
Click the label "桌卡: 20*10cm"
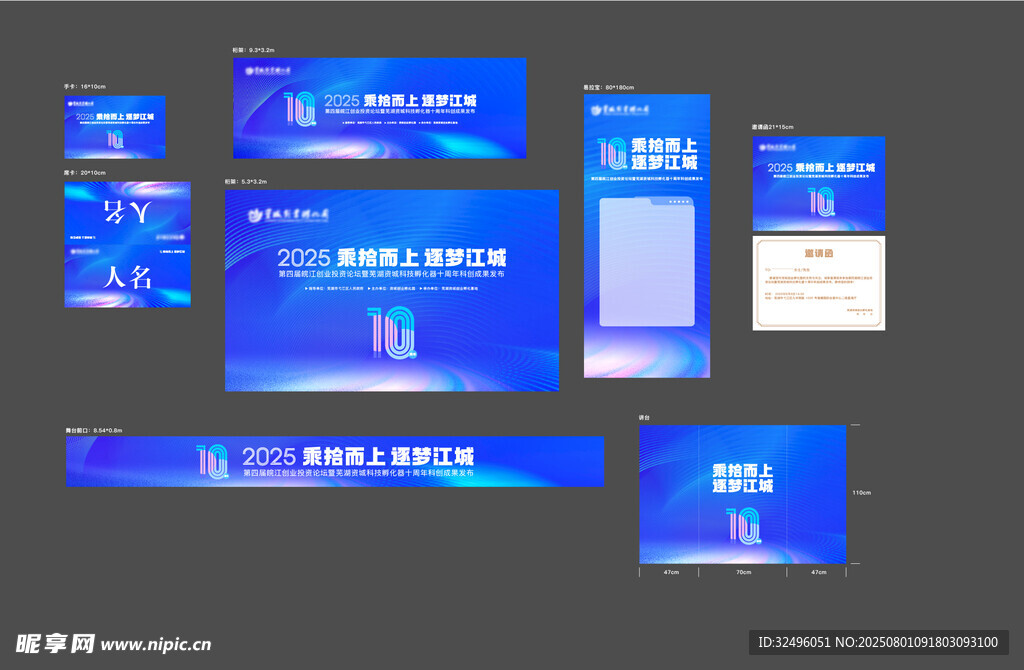click(85, 172)
